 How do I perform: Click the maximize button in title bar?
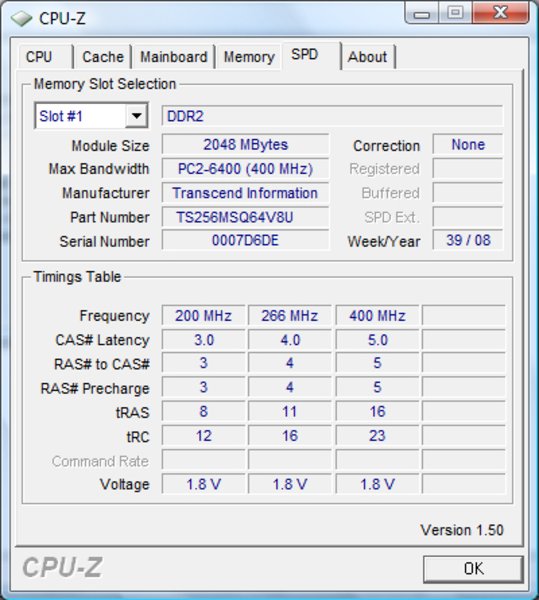pyautogui.click(x=455, y=13)
